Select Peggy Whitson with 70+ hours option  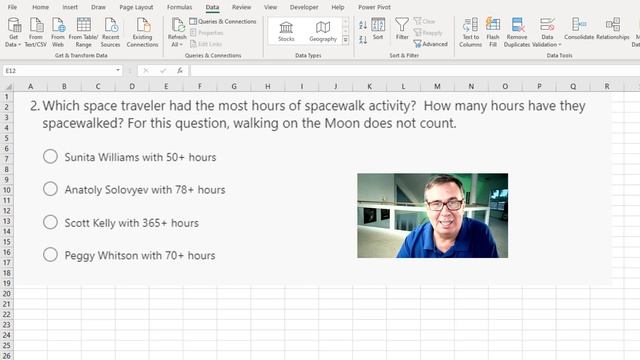tap(50, 255)
